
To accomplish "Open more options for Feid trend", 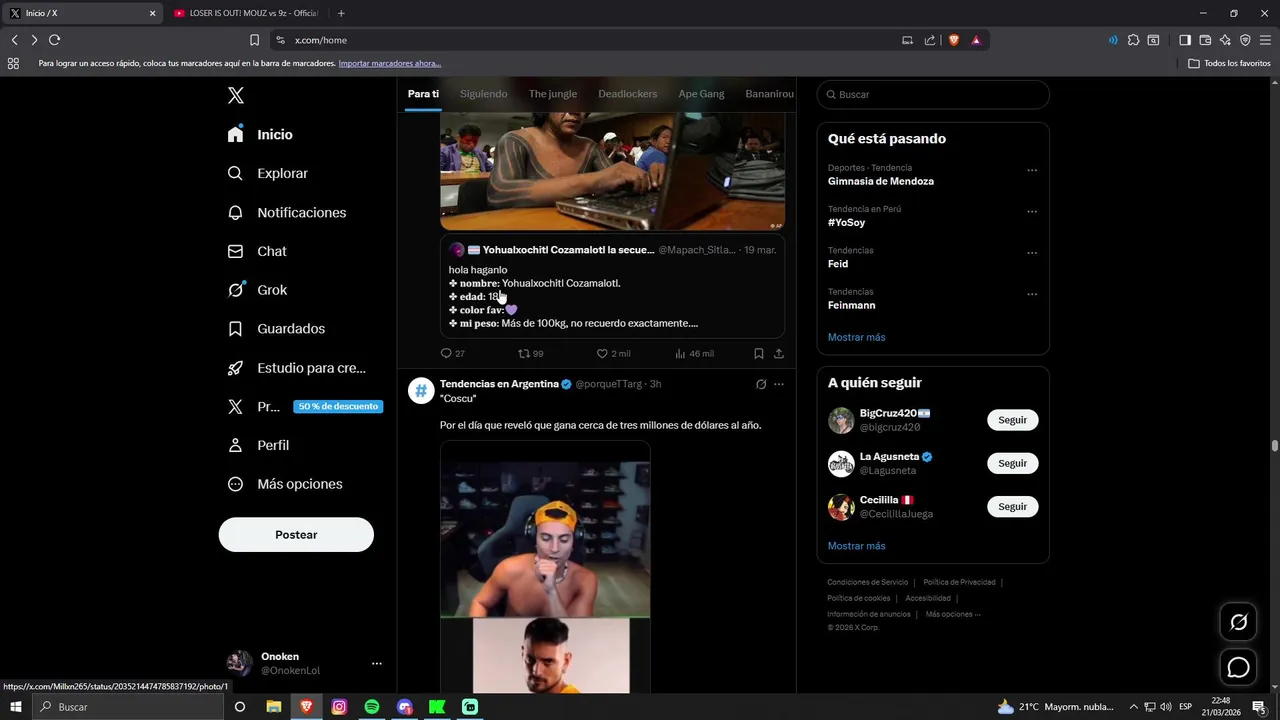I will click(x=1032, y=253).
